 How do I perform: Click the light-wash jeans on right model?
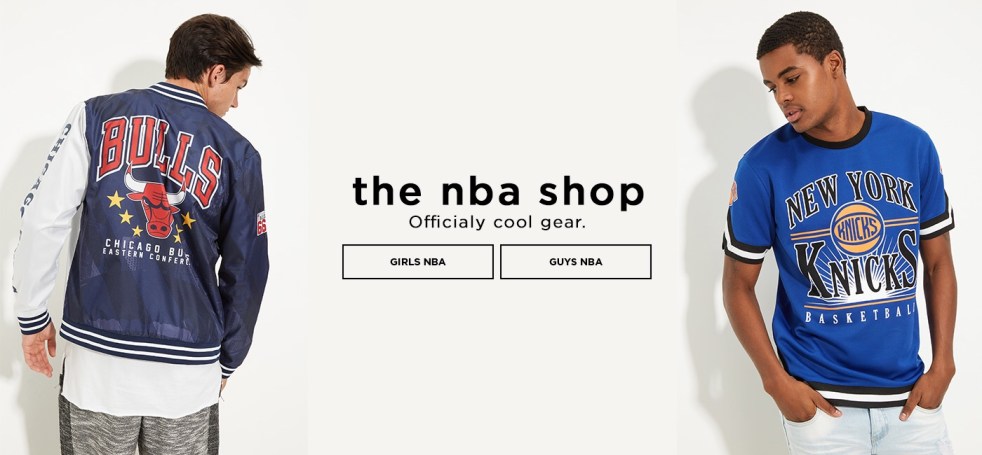[x=867, y=431]
